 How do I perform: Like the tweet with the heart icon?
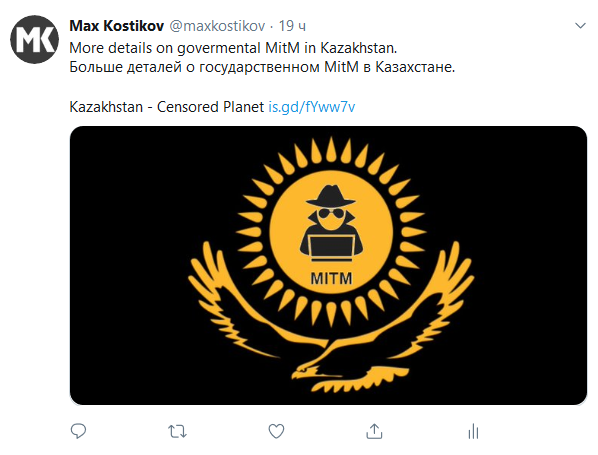coord(276,431)
